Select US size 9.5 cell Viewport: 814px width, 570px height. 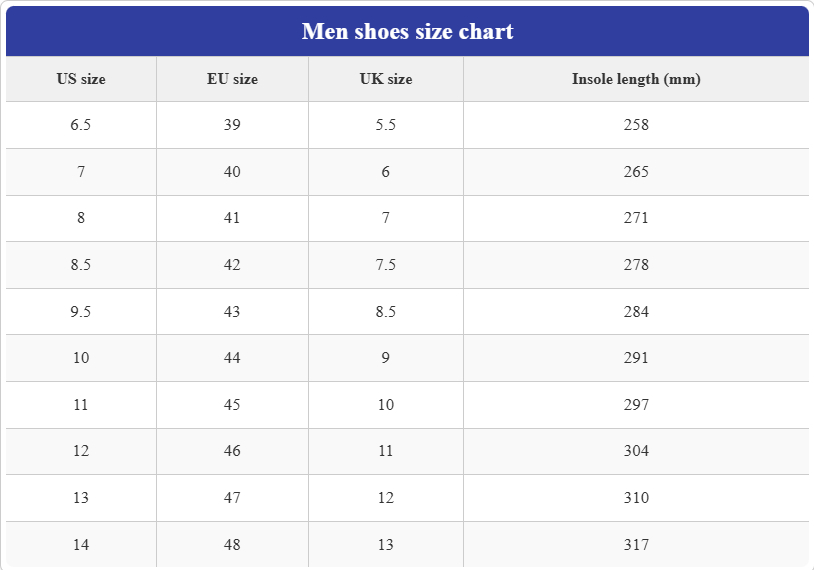[x=81, y=311]
